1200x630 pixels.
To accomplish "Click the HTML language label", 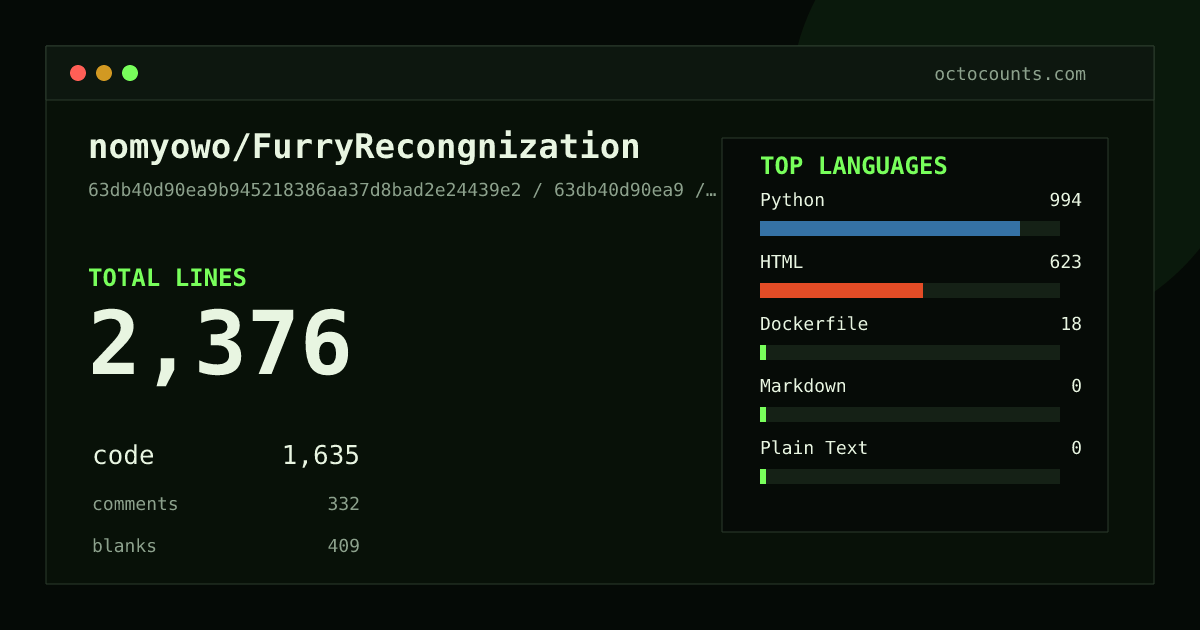I will [x=781, y=262].
